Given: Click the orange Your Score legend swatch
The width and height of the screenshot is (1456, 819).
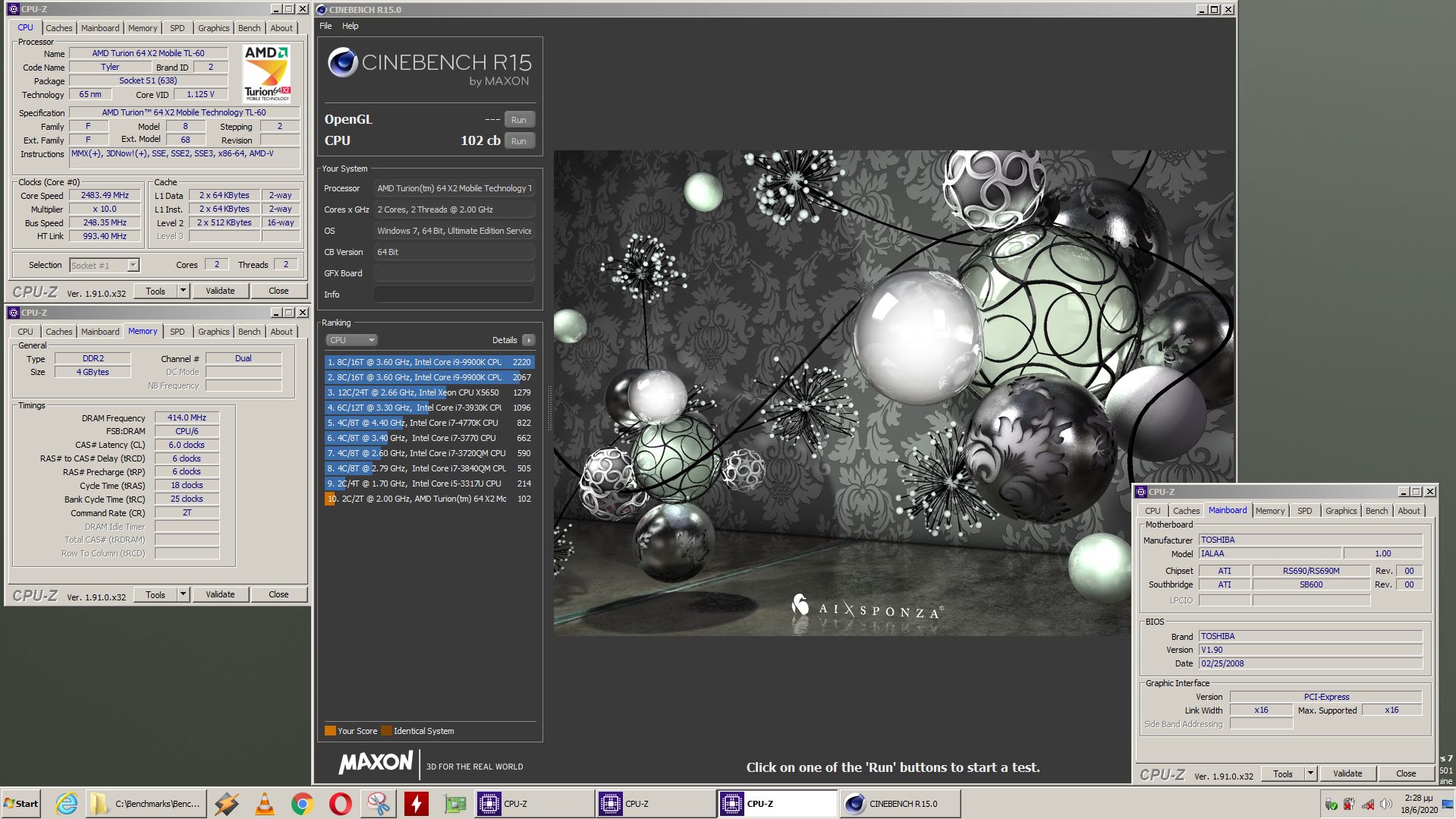Looking at the screenshot, I should tap(330, 731).
